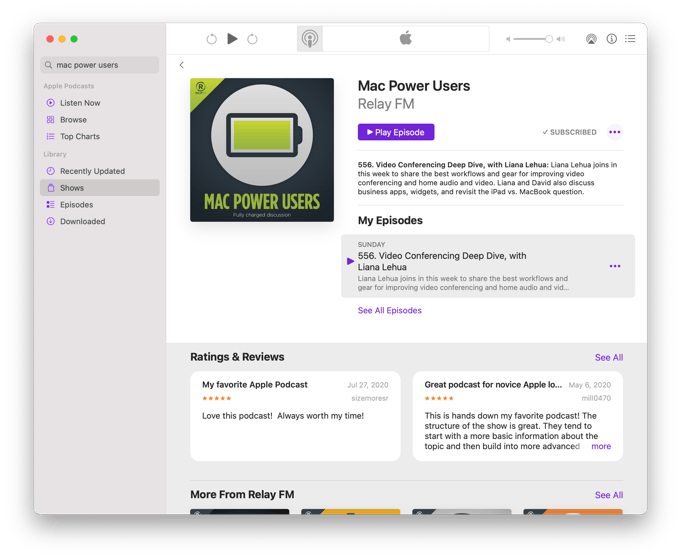The height and width of the screenshot is (559, 681).
Task: Click the search field containing mac power users
Action: click(99, 65)
